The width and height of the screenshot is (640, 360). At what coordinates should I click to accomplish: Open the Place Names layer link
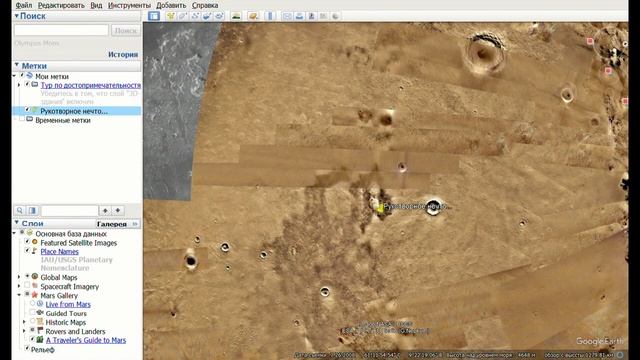60,251
